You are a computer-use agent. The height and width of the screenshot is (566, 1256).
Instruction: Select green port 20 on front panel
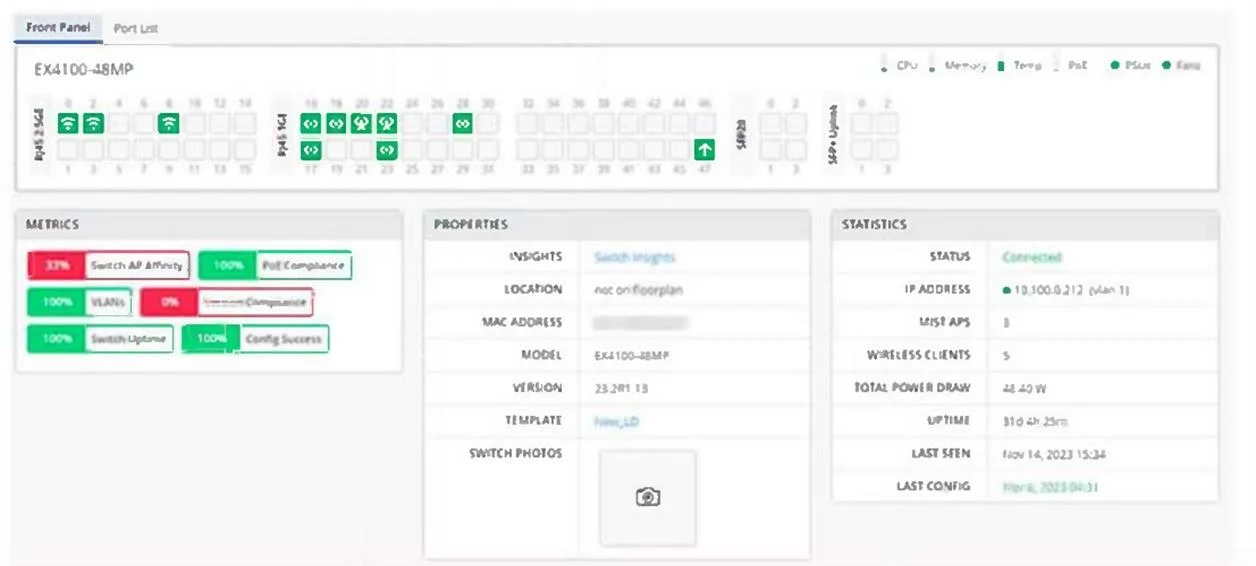coord(362,124)
